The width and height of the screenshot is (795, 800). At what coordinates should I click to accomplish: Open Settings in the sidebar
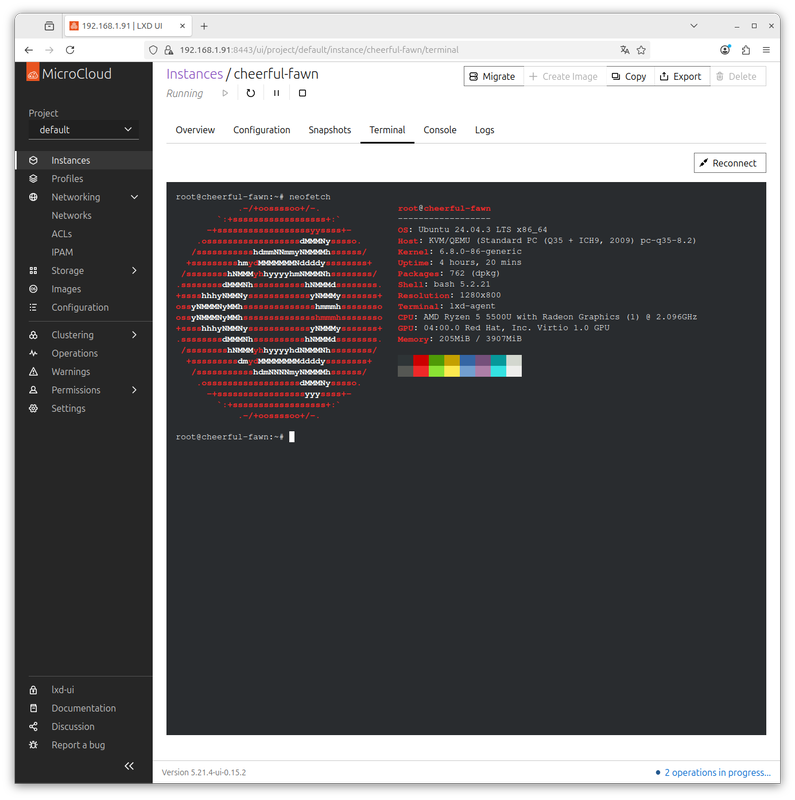(84, 408)
